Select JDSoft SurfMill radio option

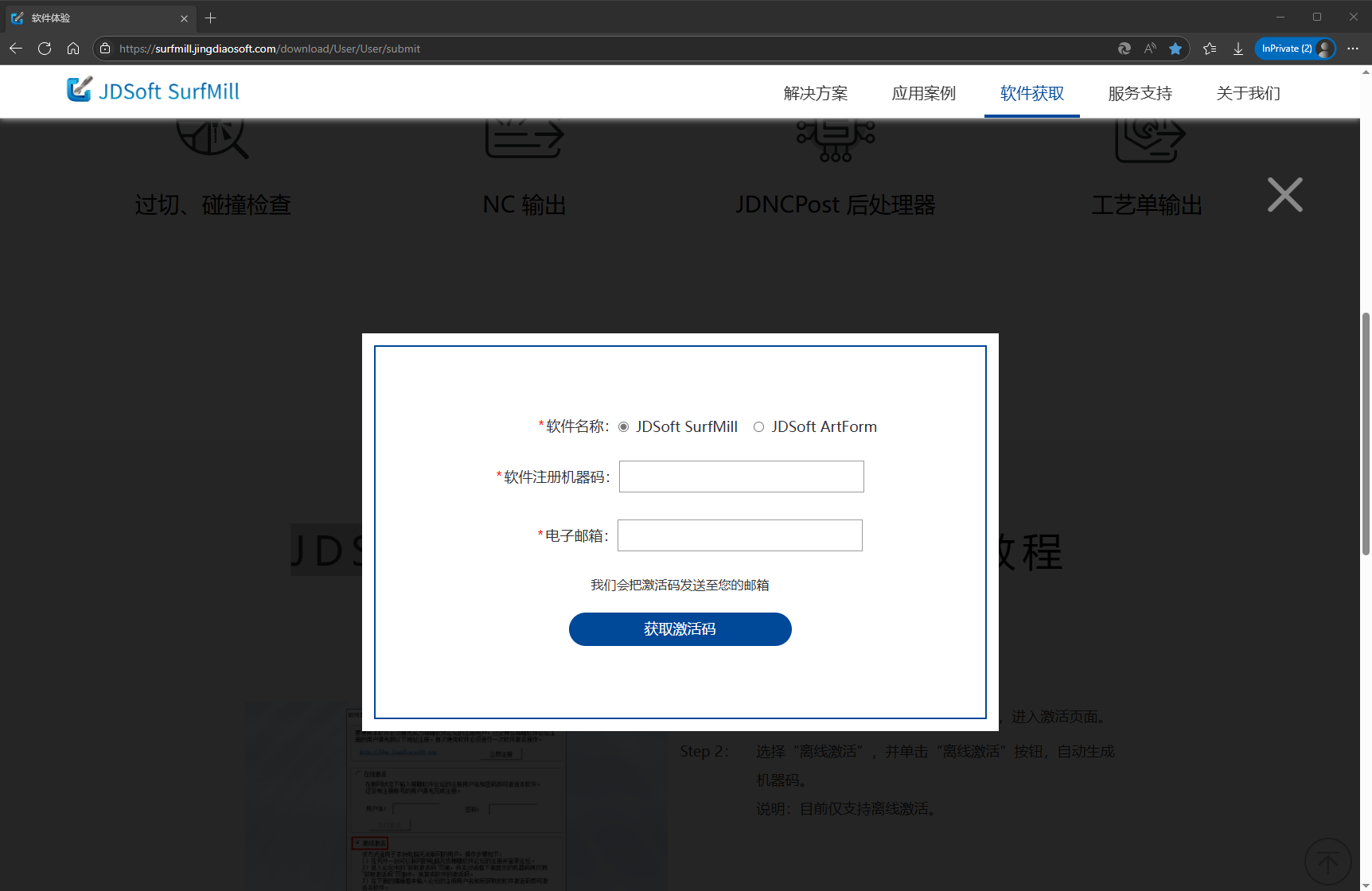[624, 427]
